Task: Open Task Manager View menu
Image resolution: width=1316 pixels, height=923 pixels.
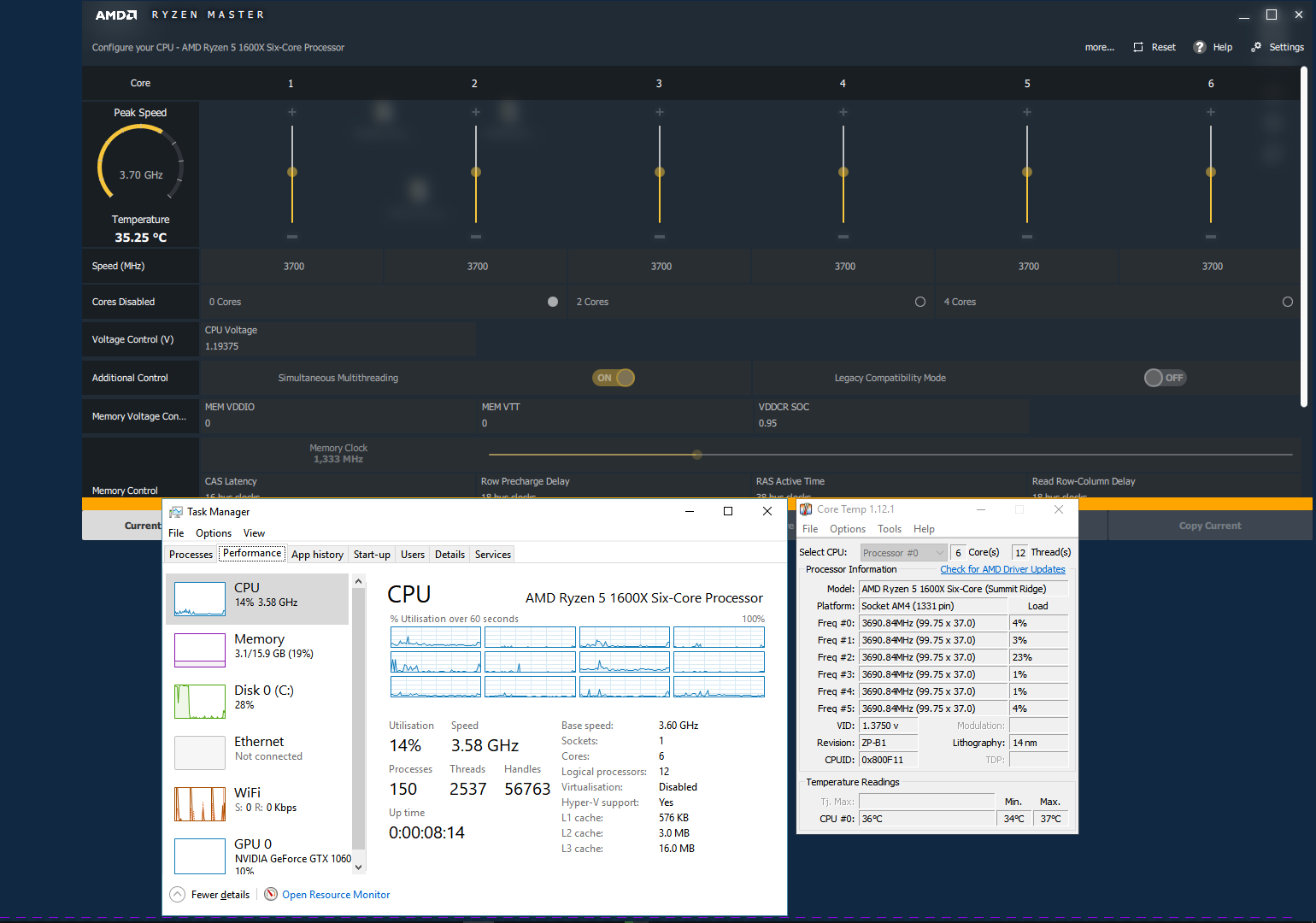Action: [x=255, y=533]
